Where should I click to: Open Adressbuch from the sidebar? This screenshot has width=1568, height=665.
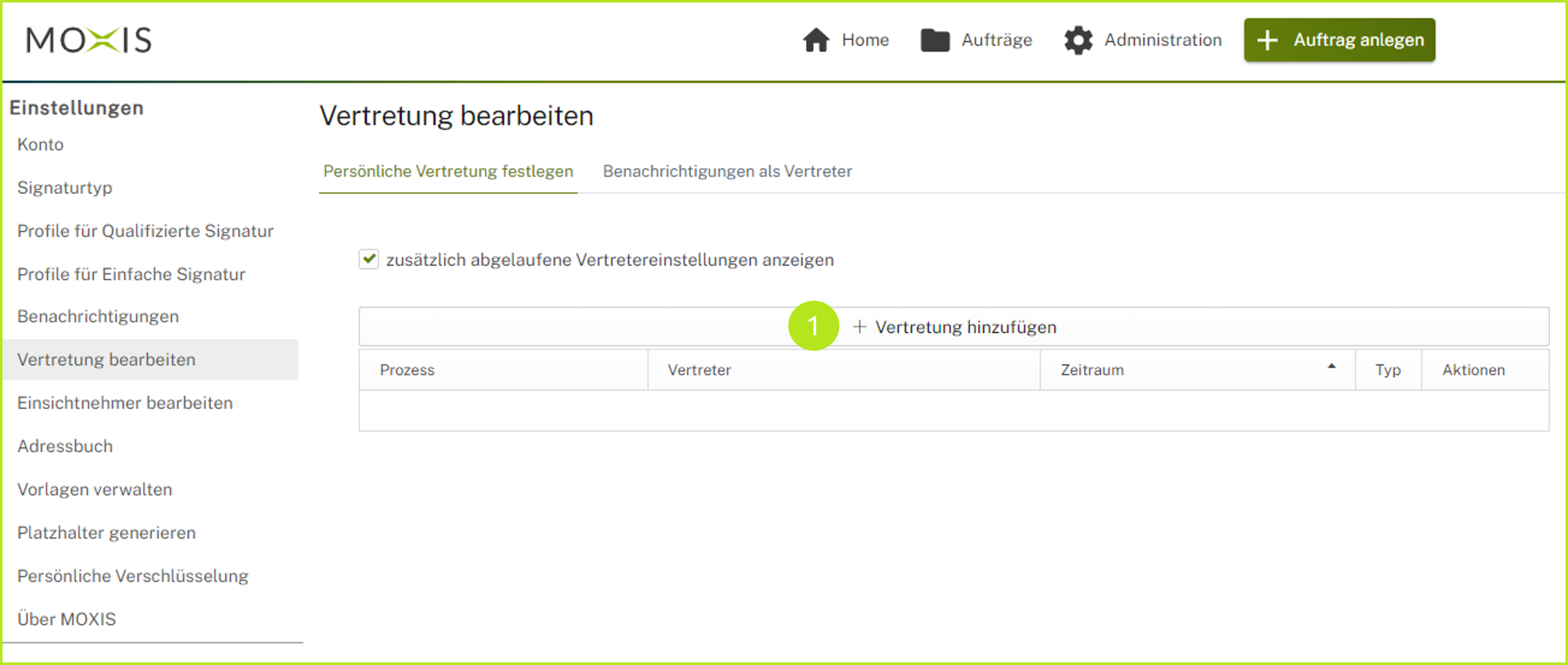(x=65, y=446)
